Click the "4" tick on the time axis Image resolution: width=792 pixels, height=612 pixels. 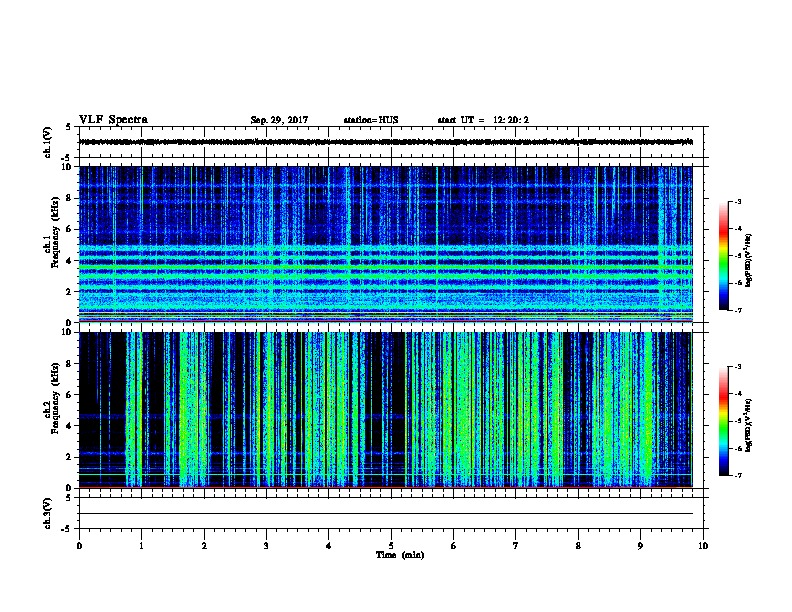(x=329, y=546)
